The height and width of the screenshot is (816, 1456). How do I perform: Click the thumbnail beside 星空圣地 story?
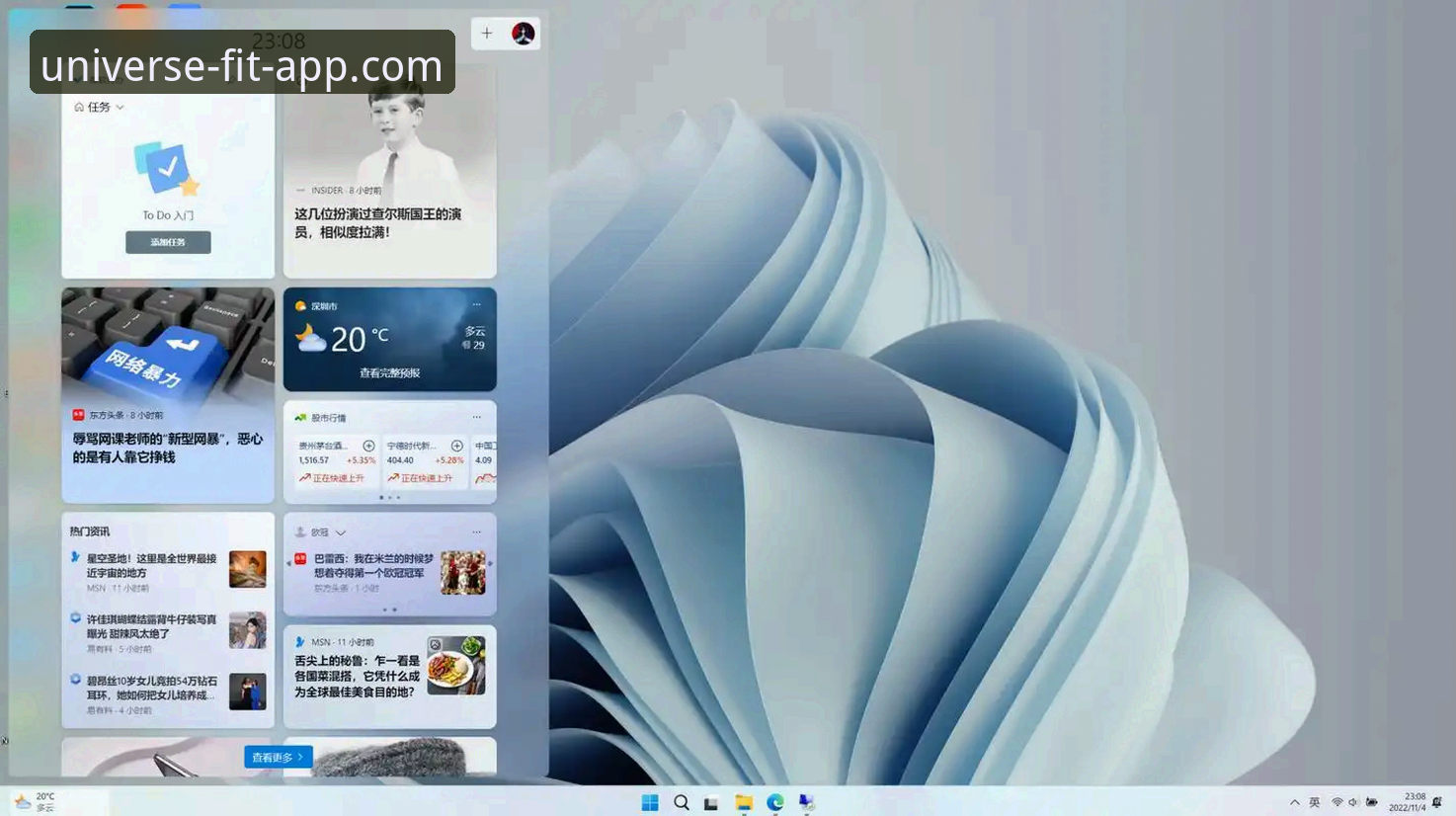(x=248, y=569)
